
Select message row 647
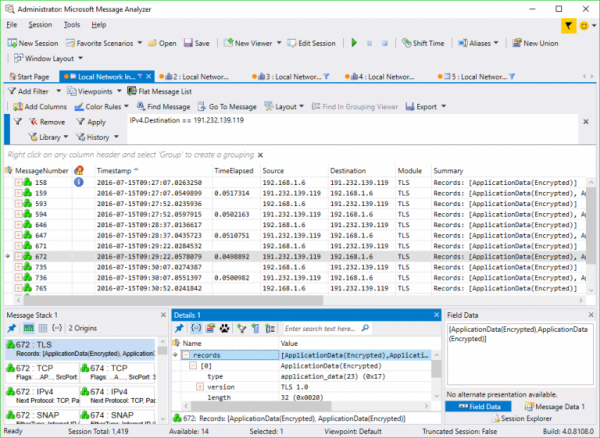coord(295,235)
